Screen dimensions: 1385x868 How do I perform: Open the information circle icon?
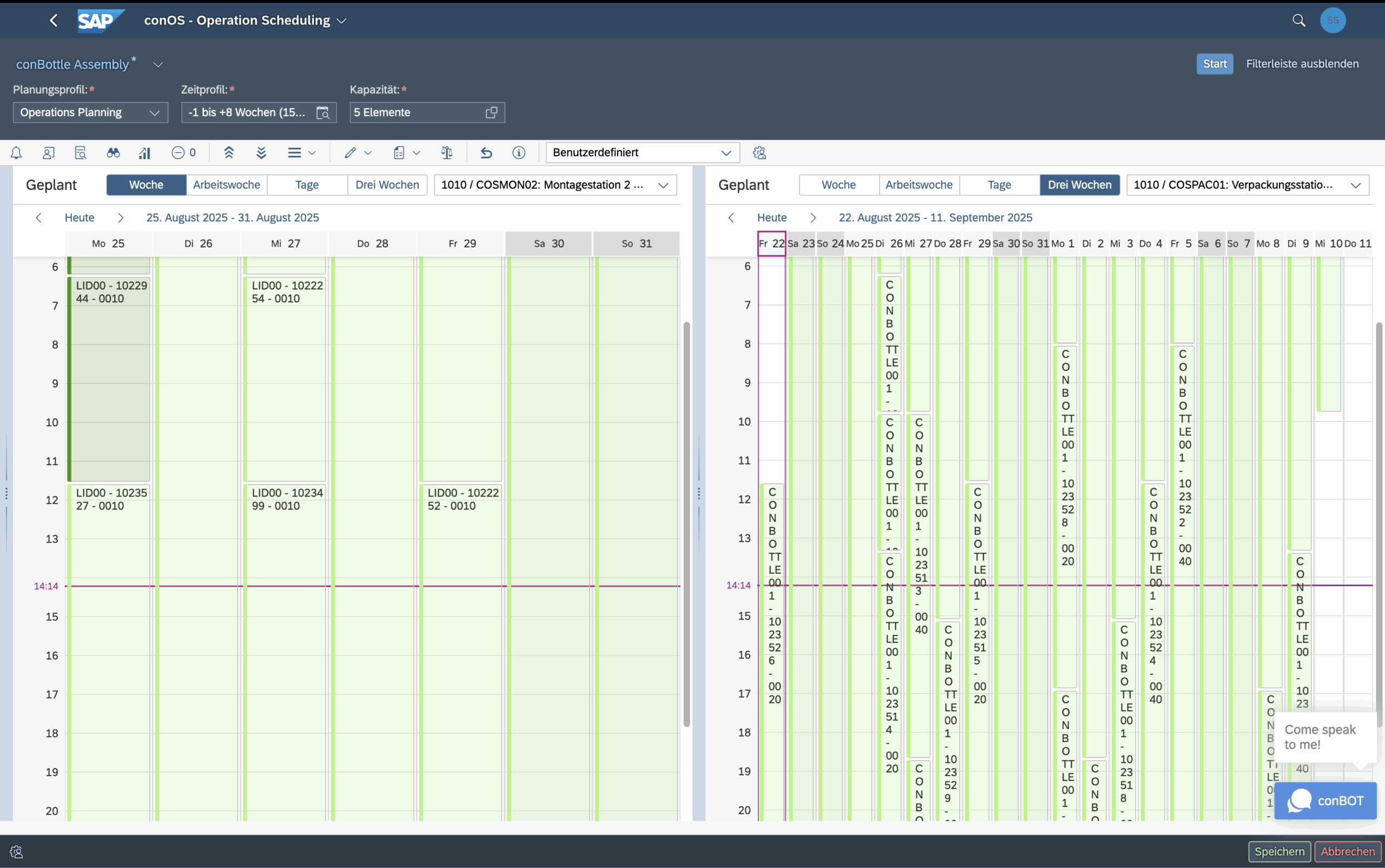click(x=518, y=153)
